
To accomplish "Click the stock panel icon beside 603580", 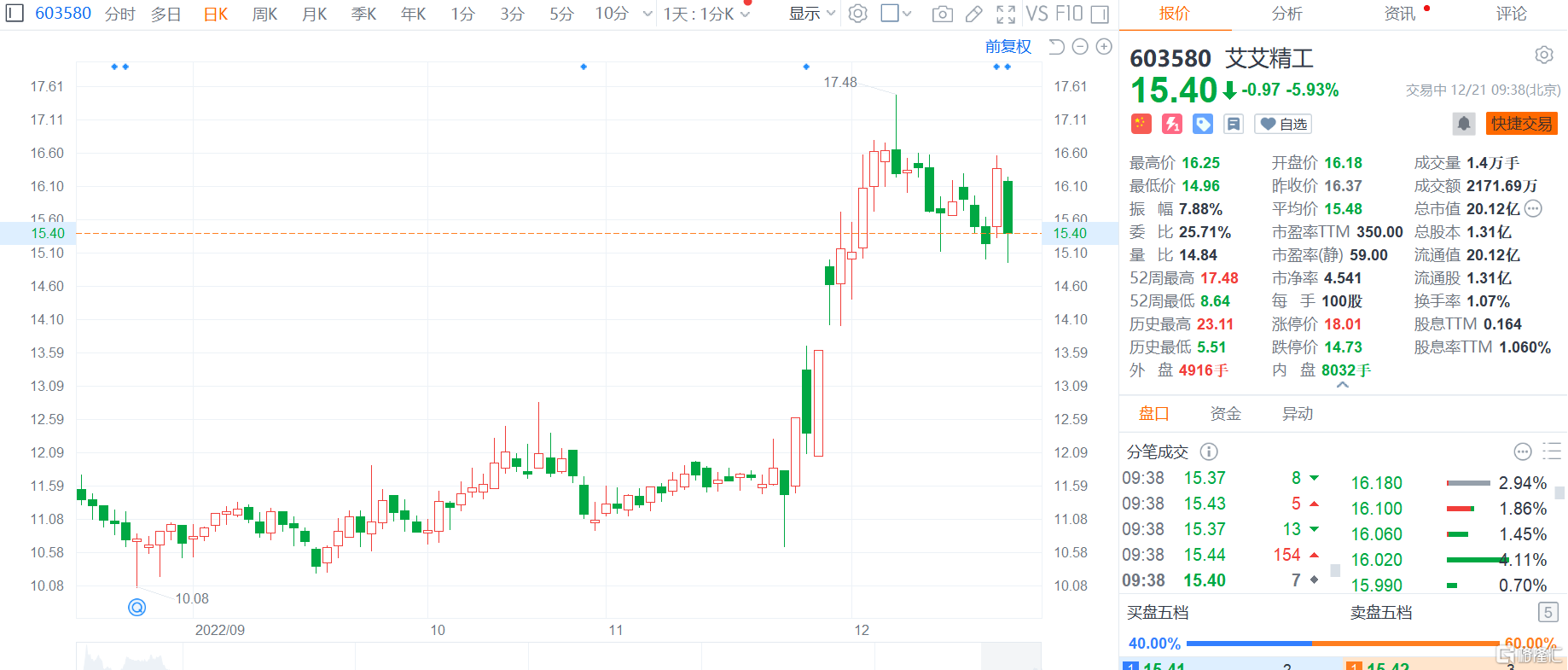I will pos(15,13).
